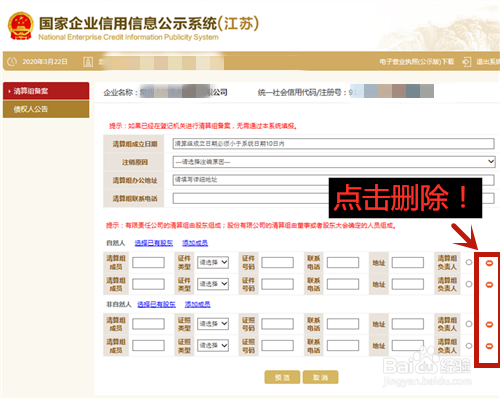Click 联系电话 field in first non-natural person row

pos(343,324)
